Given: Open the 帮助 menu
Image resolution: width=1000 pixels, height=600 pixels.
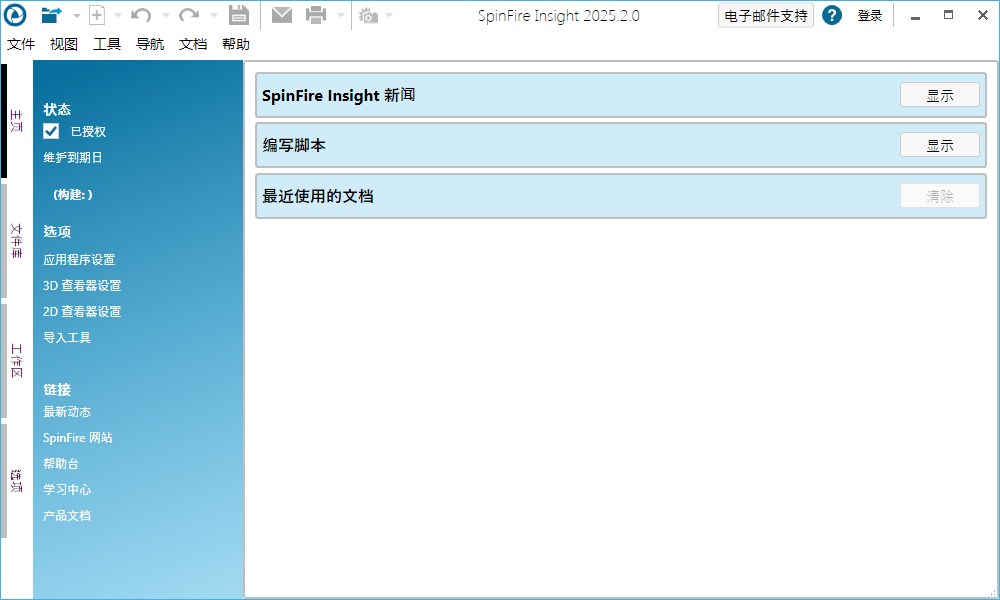Looking at the screenshot, I should click(x=236, y=44).
